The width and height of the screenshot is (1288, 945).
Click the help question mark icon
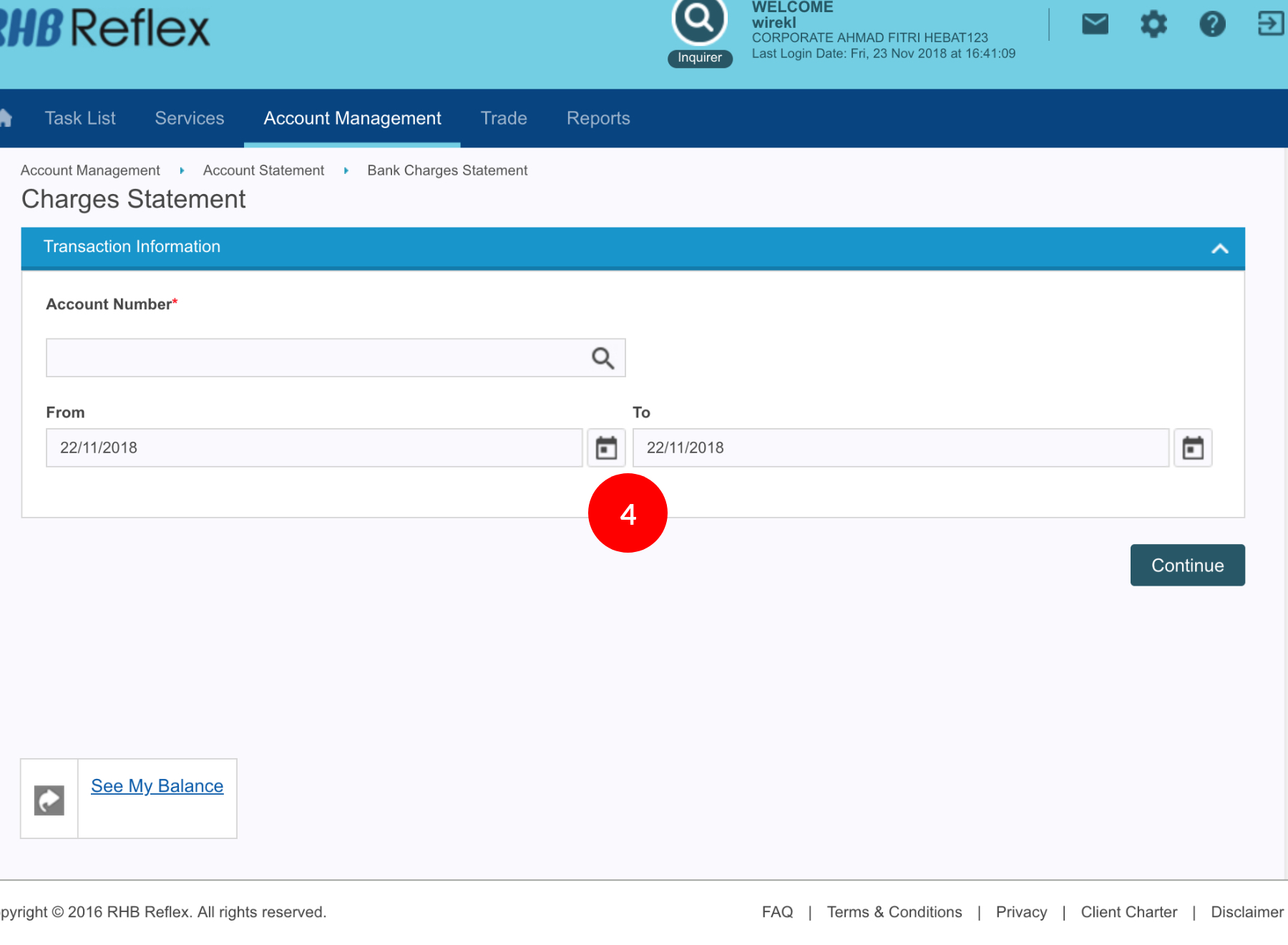point(1212,24)
